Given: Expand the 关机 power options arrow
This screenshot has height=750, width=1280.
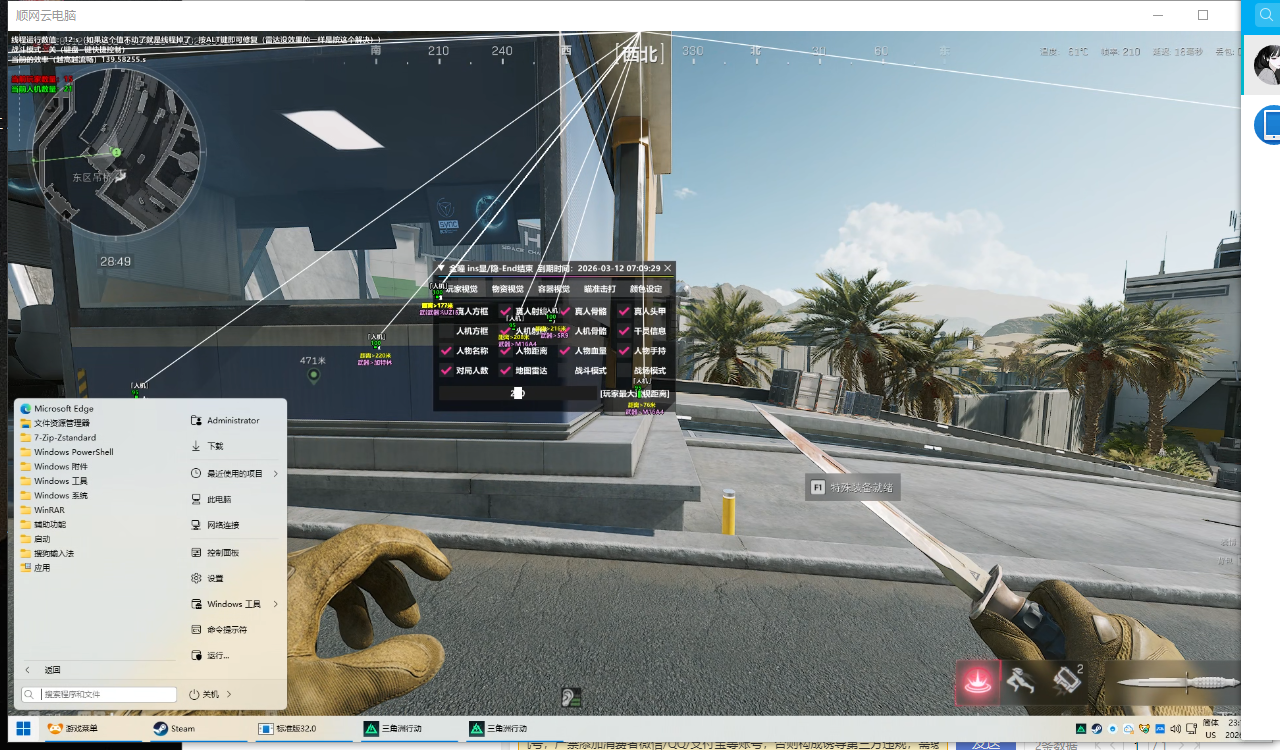Looking at the screenshot, I should pos(229,694).
